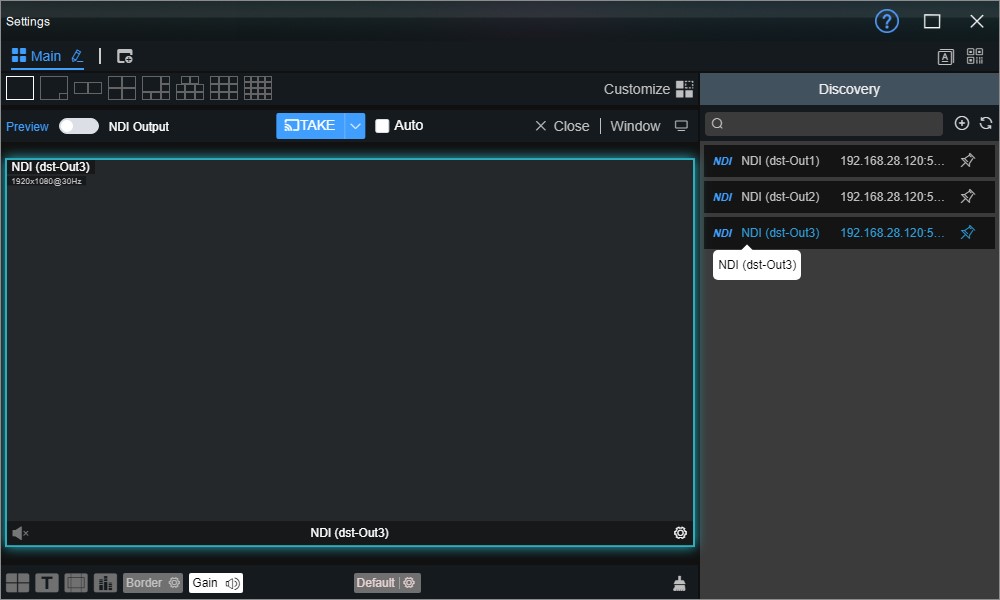Open Customize layout

[x=648, y=89]
